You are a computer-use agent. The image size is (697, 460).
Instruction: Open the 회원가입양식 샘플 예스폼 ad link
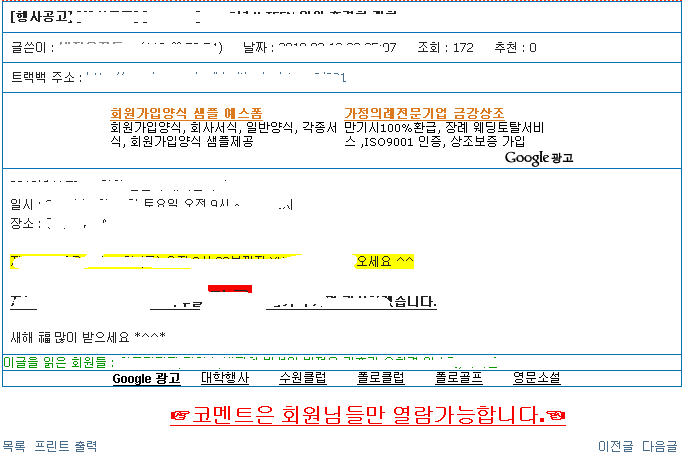point(186,113)
